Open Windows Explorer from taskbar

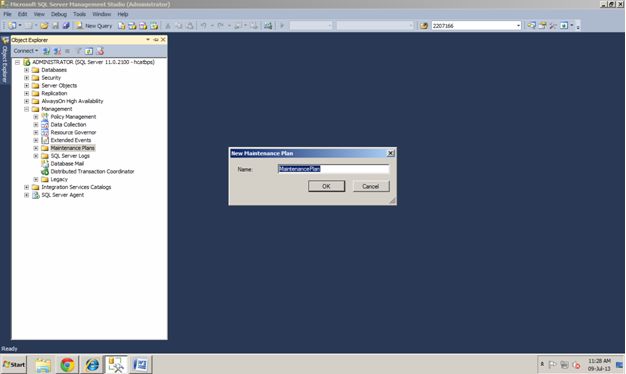pyautogui.click(x=43, y=364)
